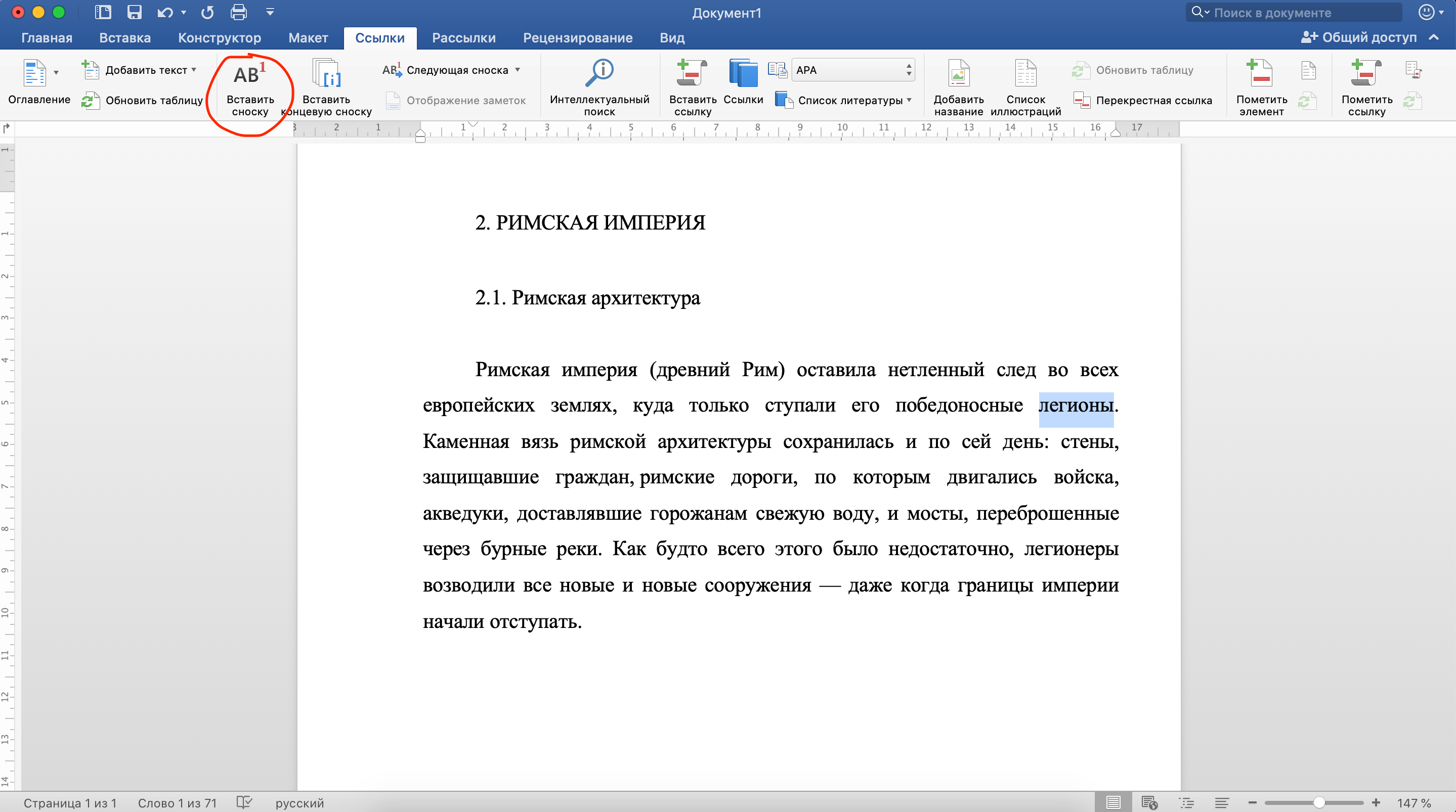Switch to Web Layout view in status bar
The height and width of the screenshot is (812, 1456).
point(1149,802)
